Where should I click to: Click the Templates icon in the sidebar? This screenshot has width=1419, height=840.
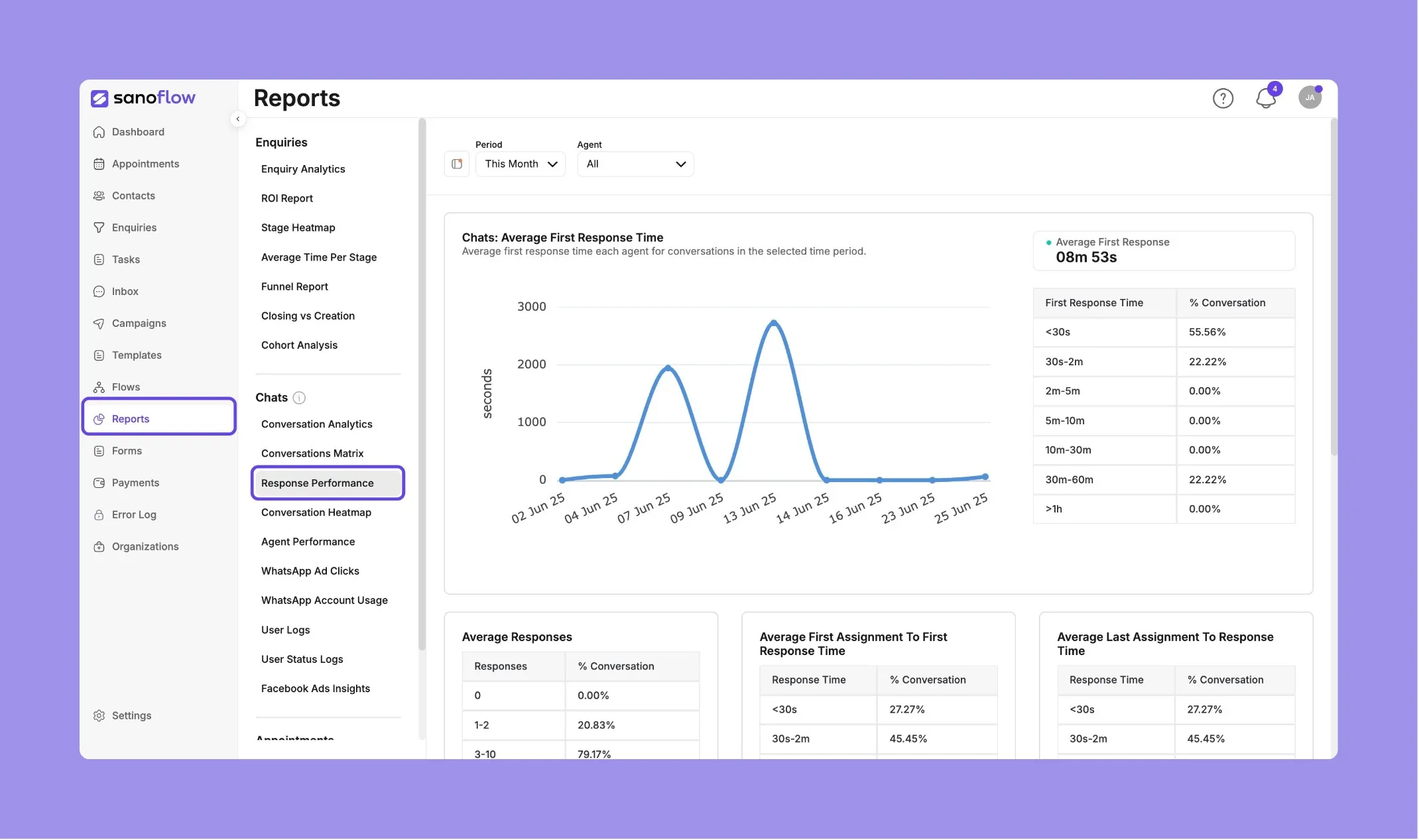(99, 355)
